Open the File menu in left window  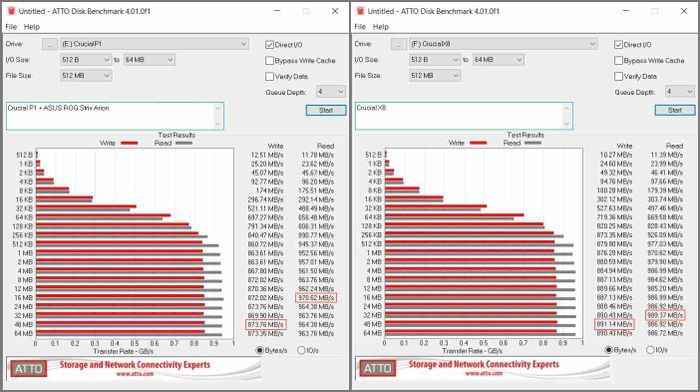point(11,27)
